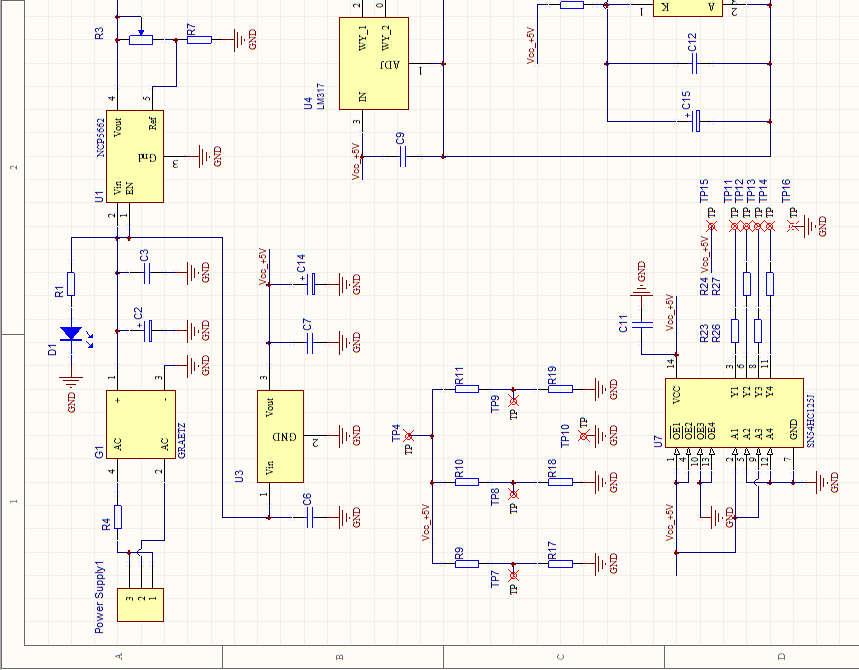
Task: Select the U7 SN54HC125J buffer IC
Action: [735, 413]
